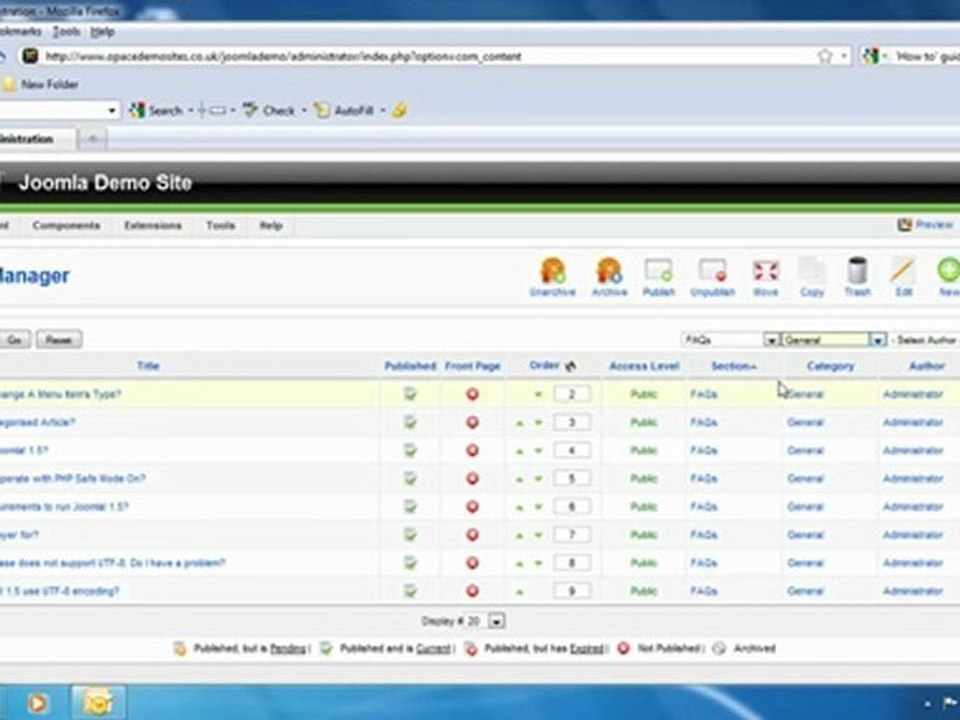
Task: Open the Firefox Help menu
Action: click(102, 32)
